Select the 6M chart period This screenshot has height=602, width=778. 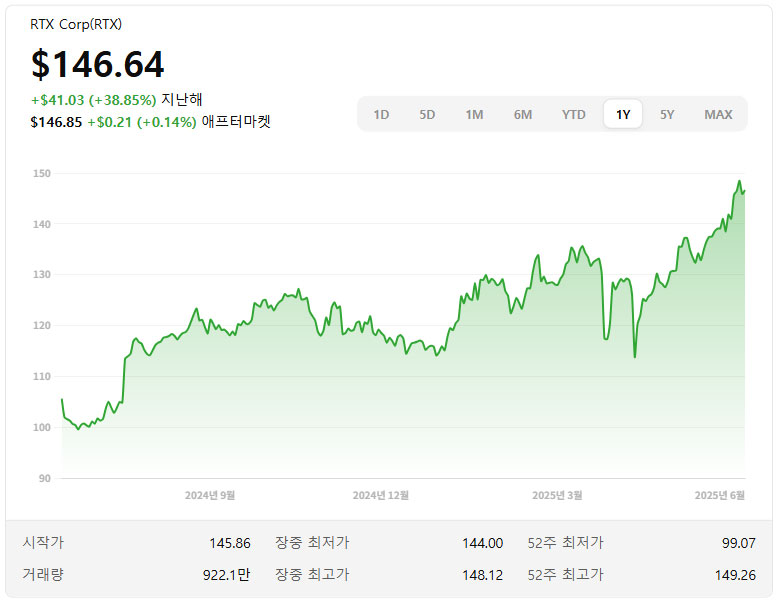(x=523, y=115)
